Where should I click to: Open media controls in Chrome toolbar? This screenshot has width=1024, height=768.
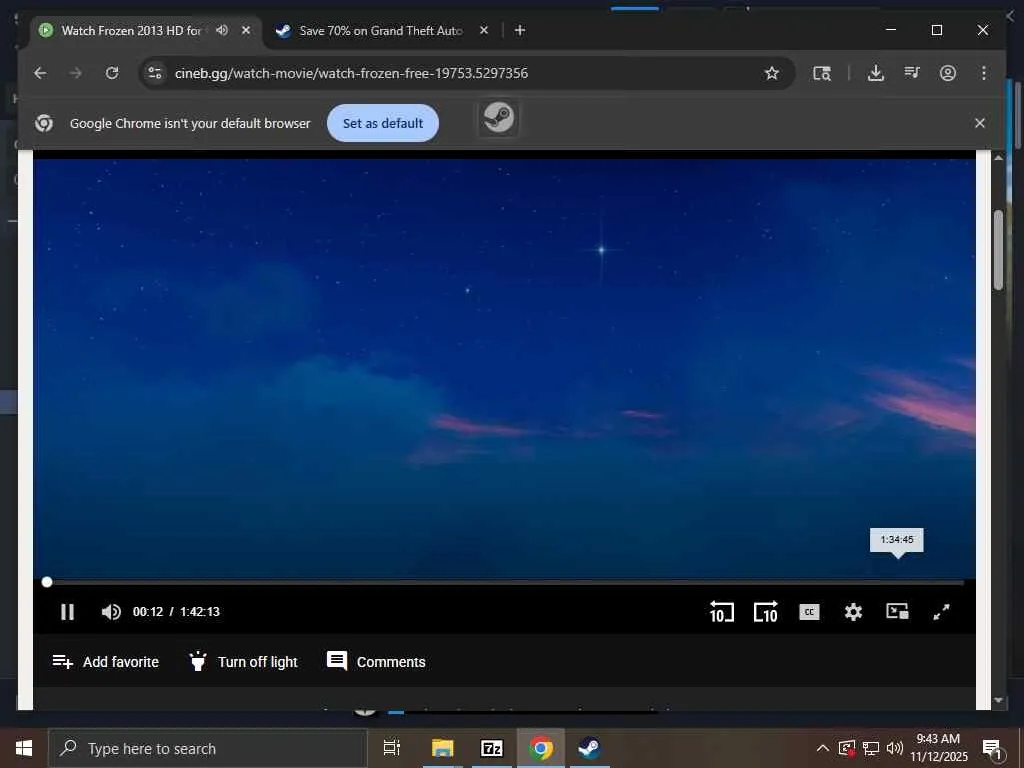point(912,73)
